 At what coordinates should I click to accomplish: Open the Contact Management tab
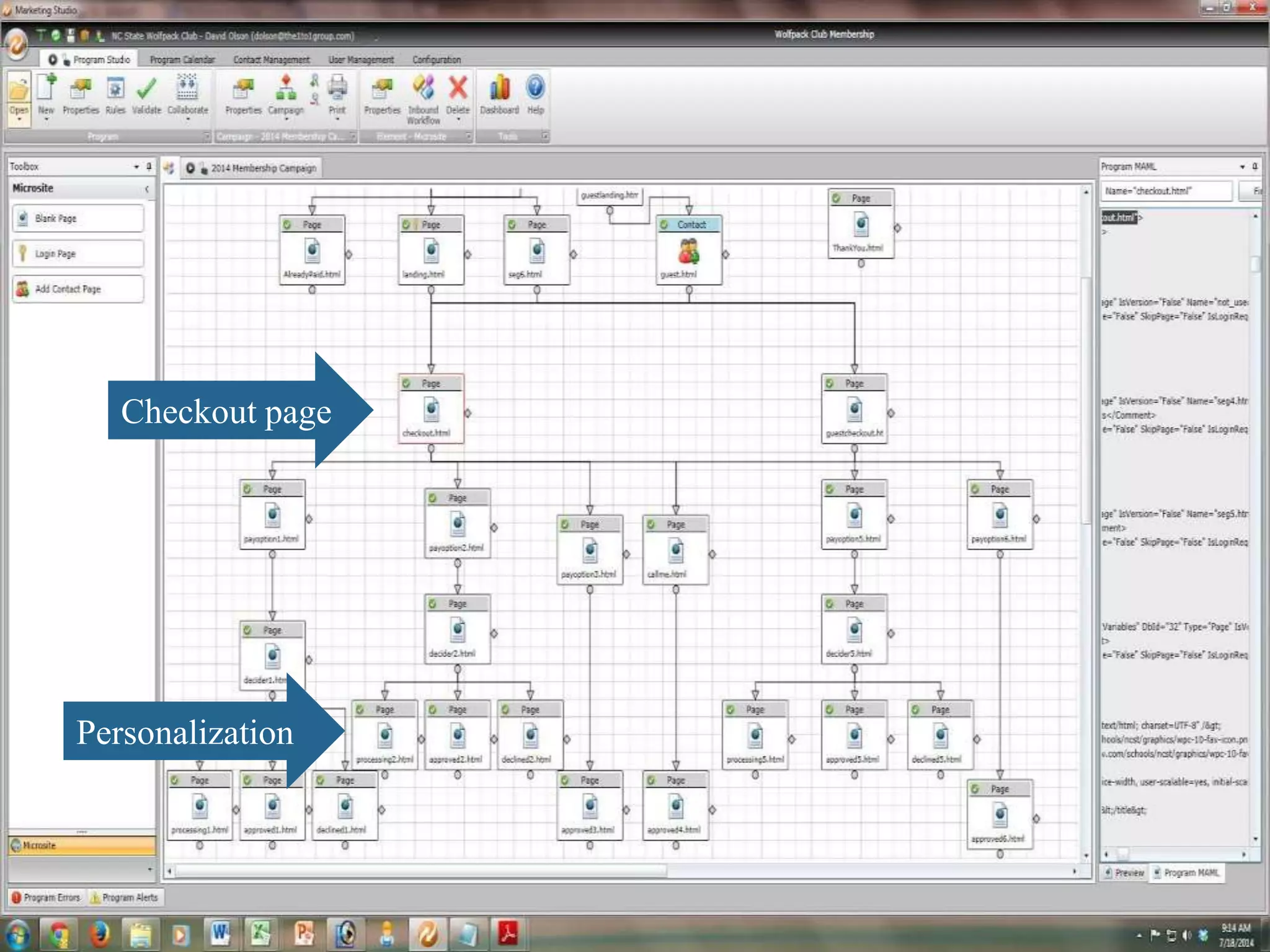pos(271,59)
